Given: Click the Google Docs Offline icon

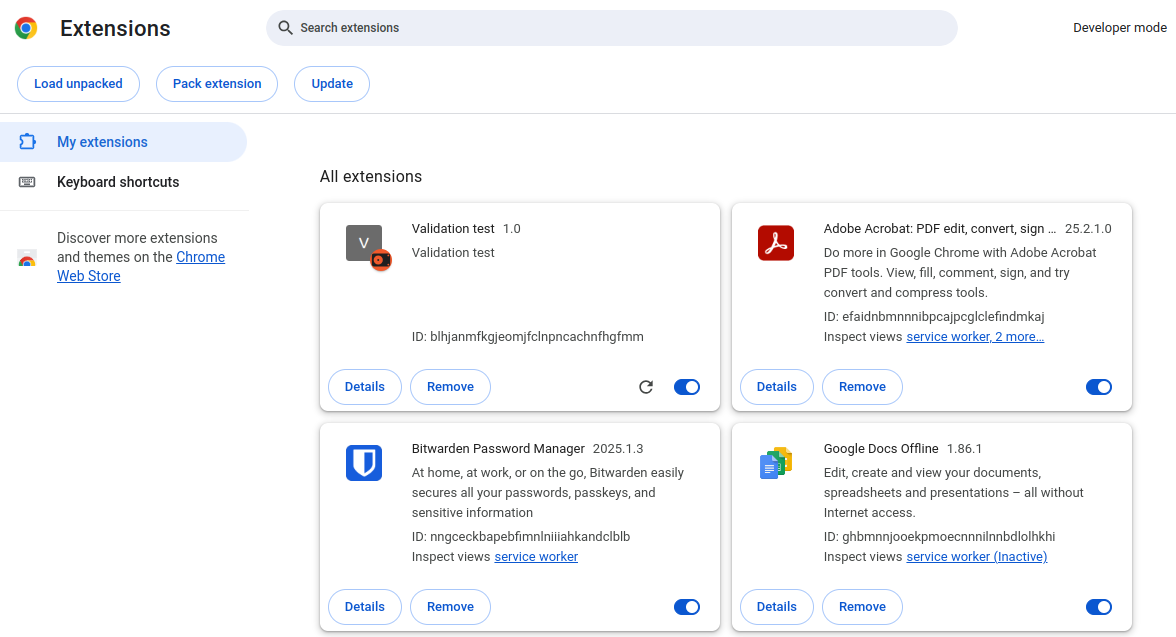Looking at the screenshot, I should click(x=775, y=463).
